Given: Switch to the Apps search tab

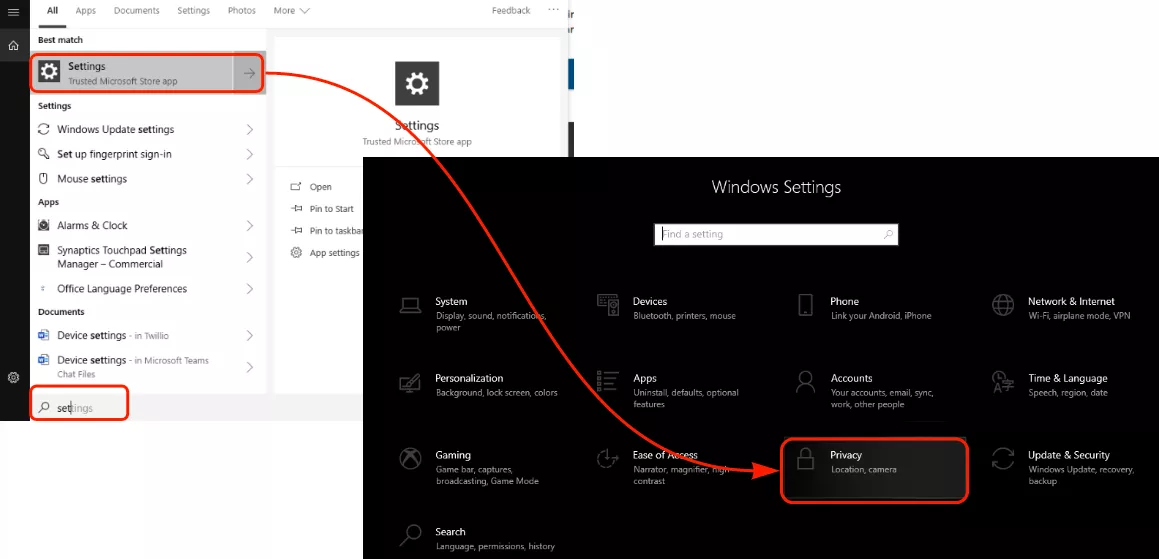Looking at the screenshot, I should pos(86,11).
